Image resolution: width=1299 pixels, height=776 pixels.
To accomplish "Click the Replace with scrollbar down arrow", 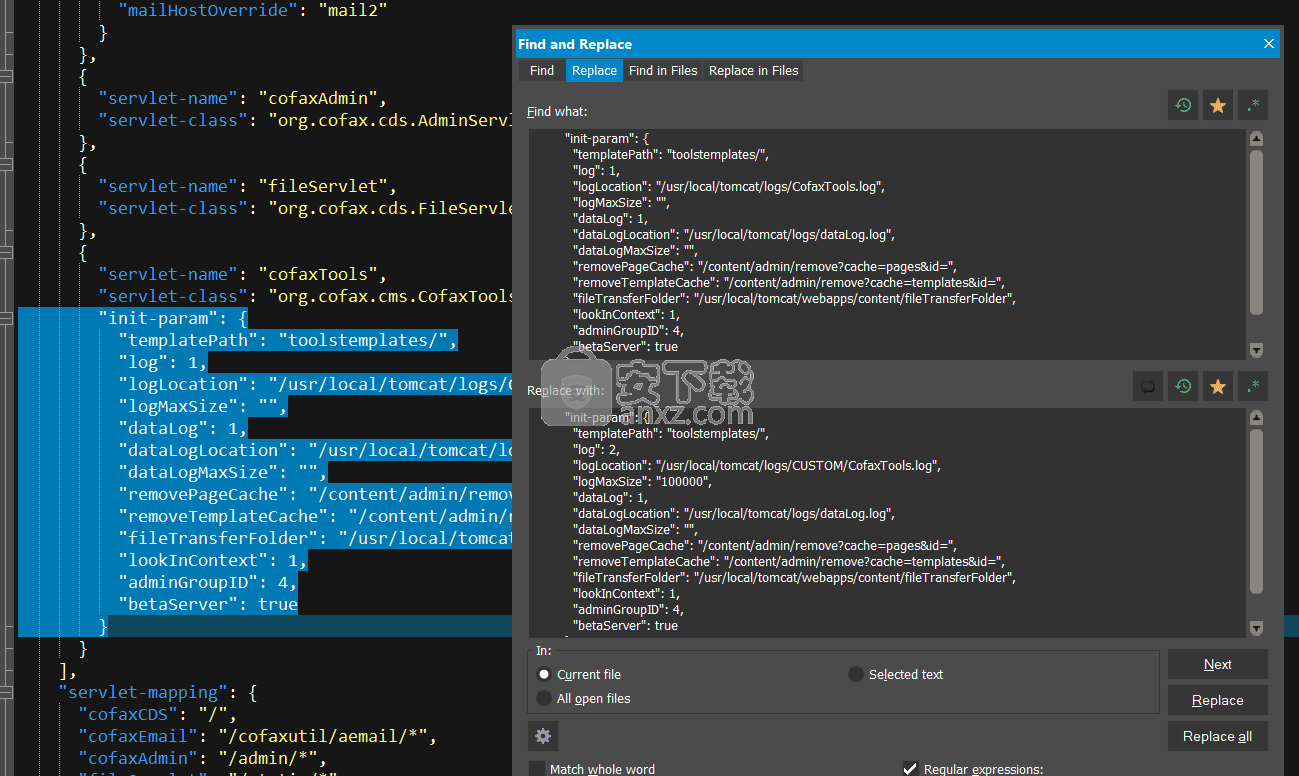I will 1256,628.
